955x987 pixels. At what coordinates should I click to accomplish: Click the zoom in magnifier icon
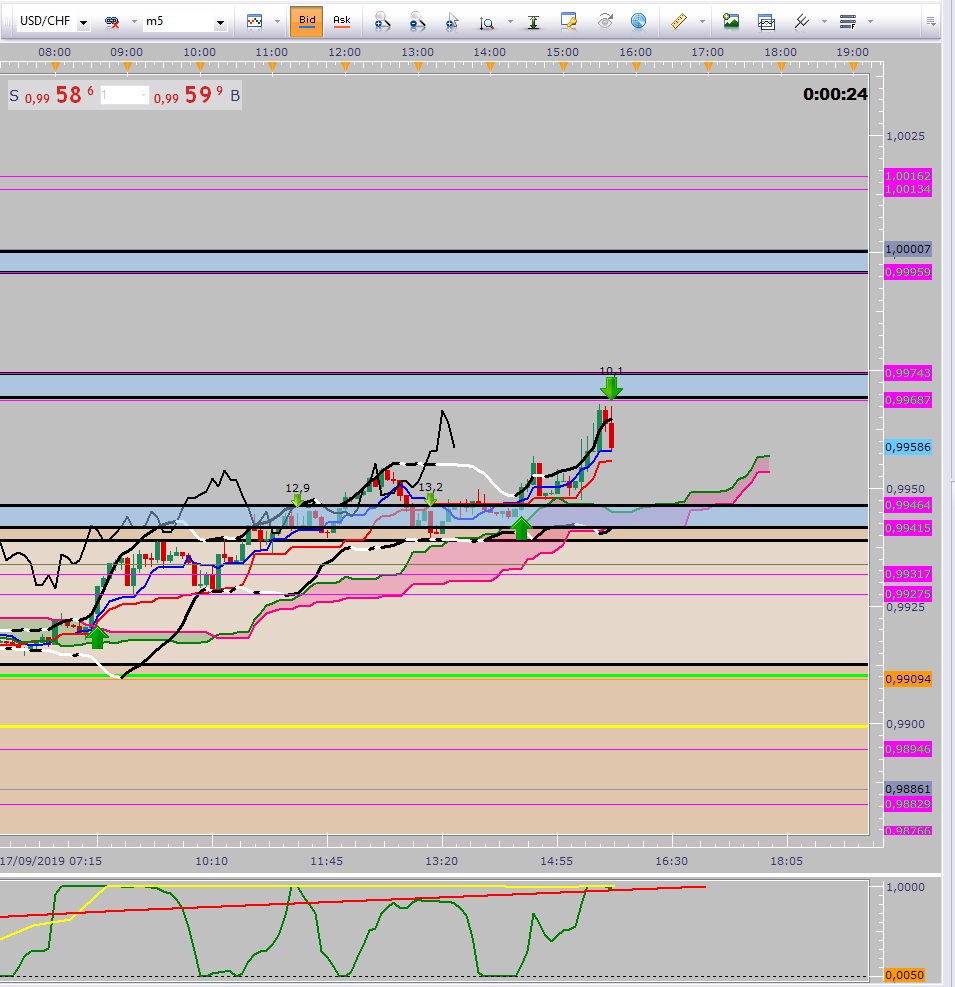381,21
